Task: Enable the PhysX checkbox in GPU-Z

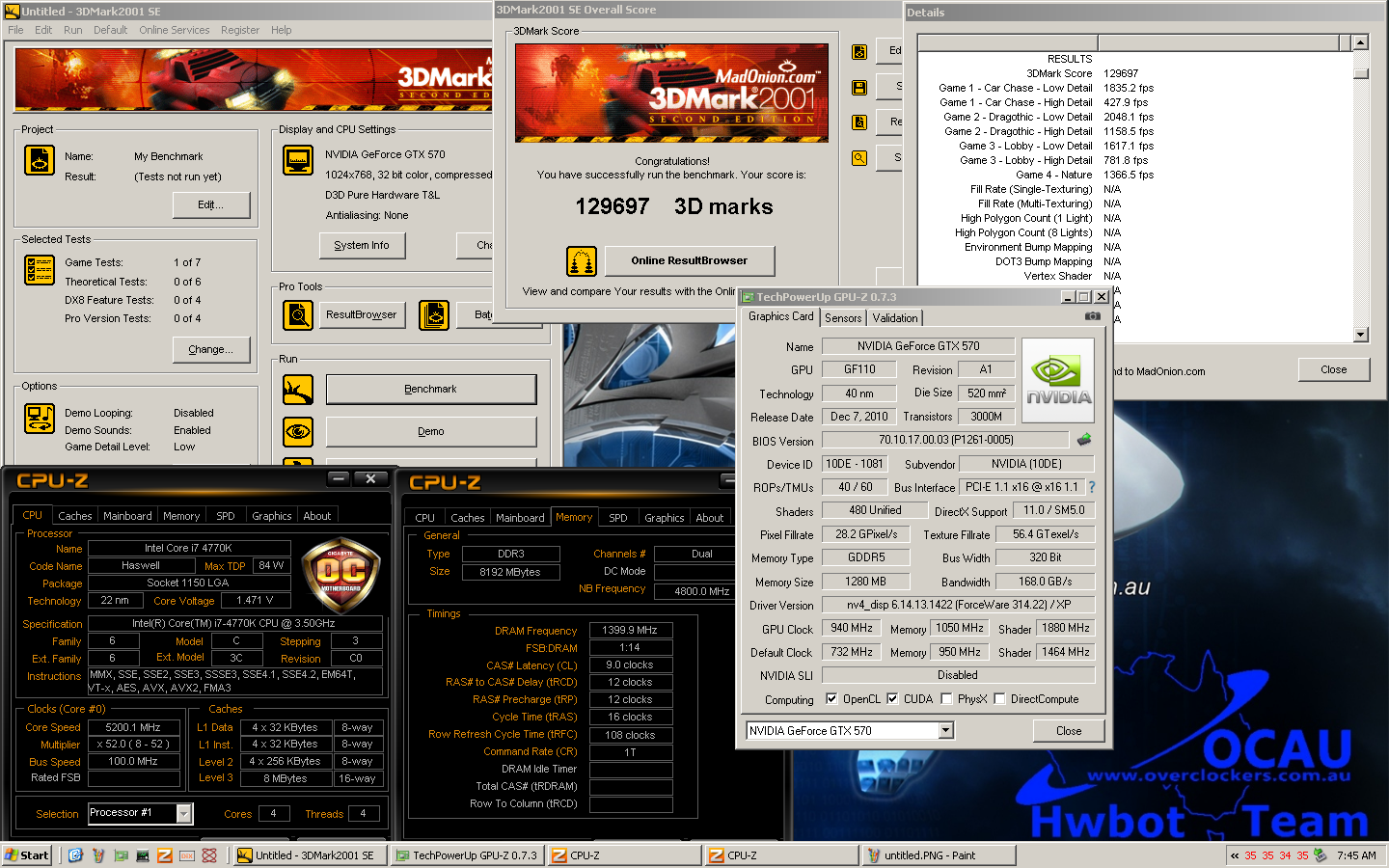Action: click(946, 699)
